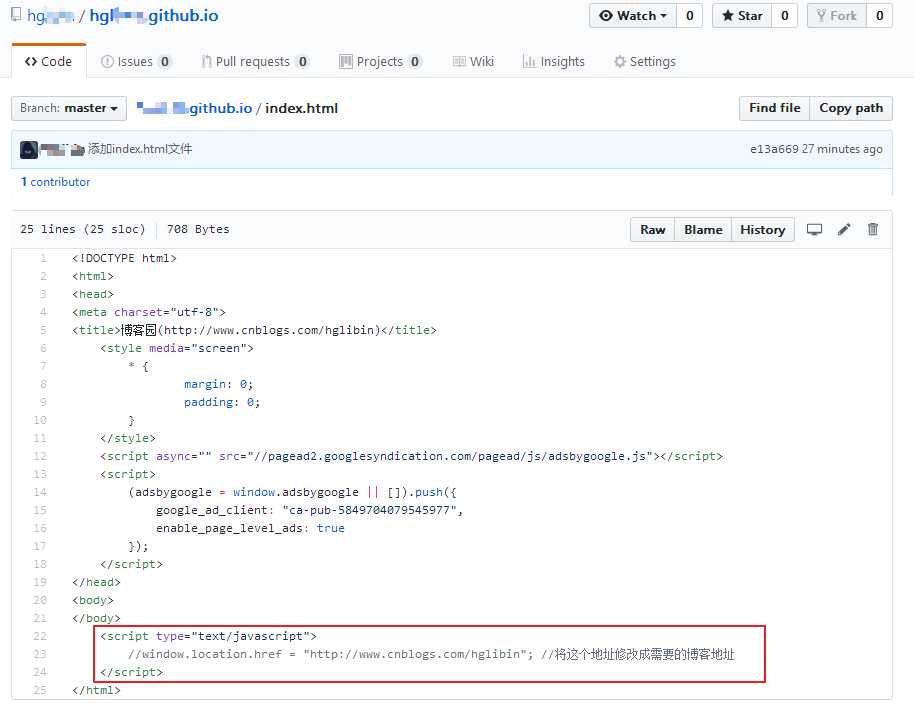This screenshot has height=710, width=914.
Task: Open the Projects tab
Action: pyautogui.click(x=380, y=61)
